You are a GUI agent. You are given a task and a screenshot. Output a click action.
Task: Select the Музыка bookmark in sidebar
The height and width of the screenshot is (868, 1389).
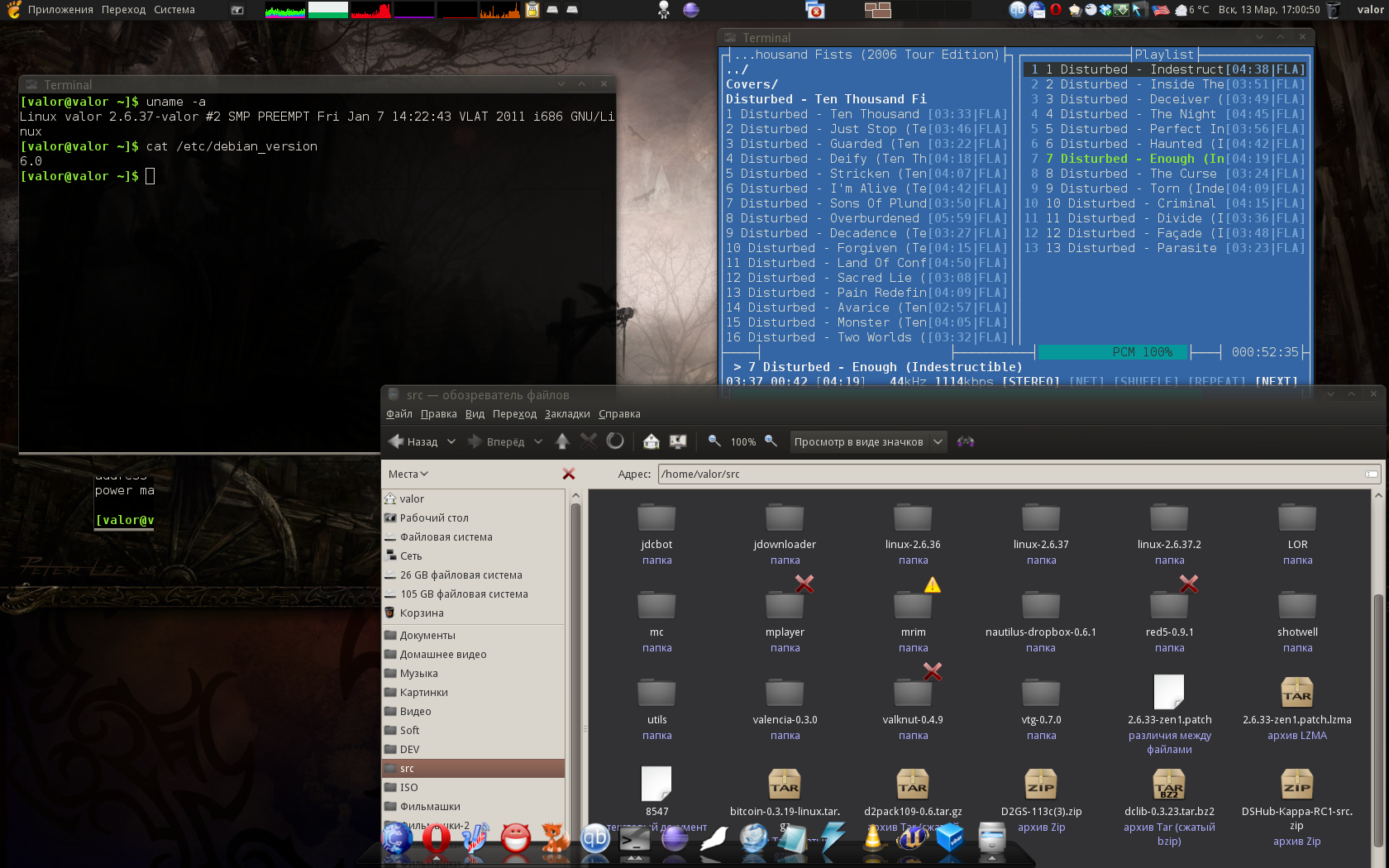pyautogui.click(x=419, y=674)
